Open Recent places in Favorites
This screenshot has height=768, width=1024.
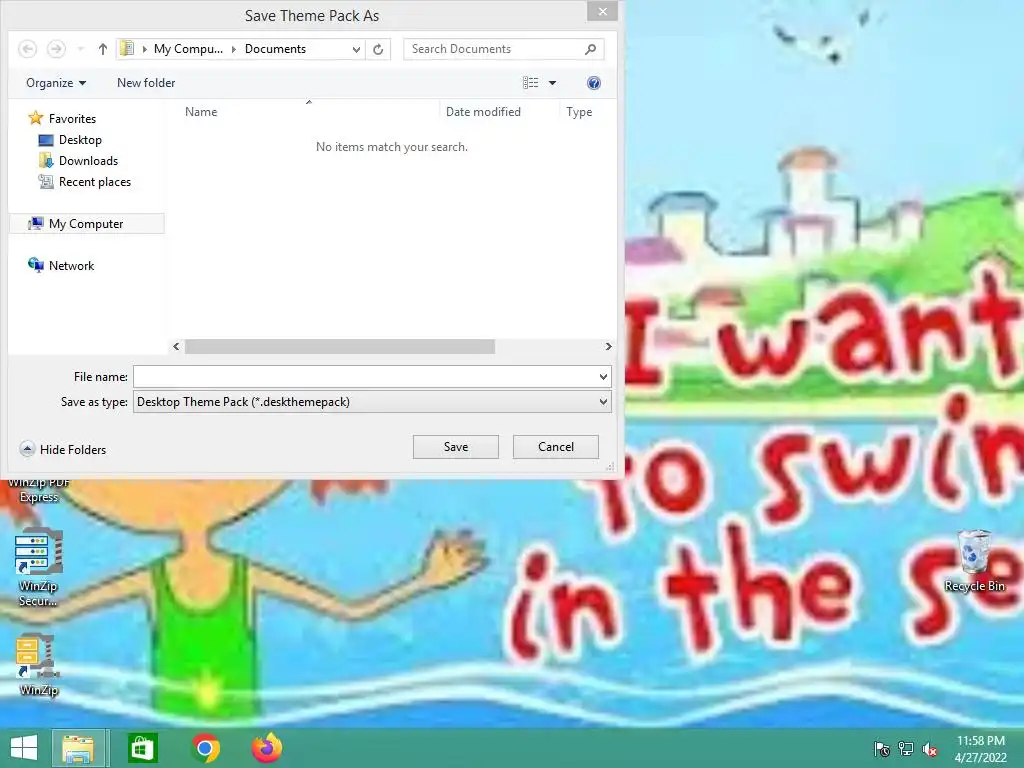[95, 182]
